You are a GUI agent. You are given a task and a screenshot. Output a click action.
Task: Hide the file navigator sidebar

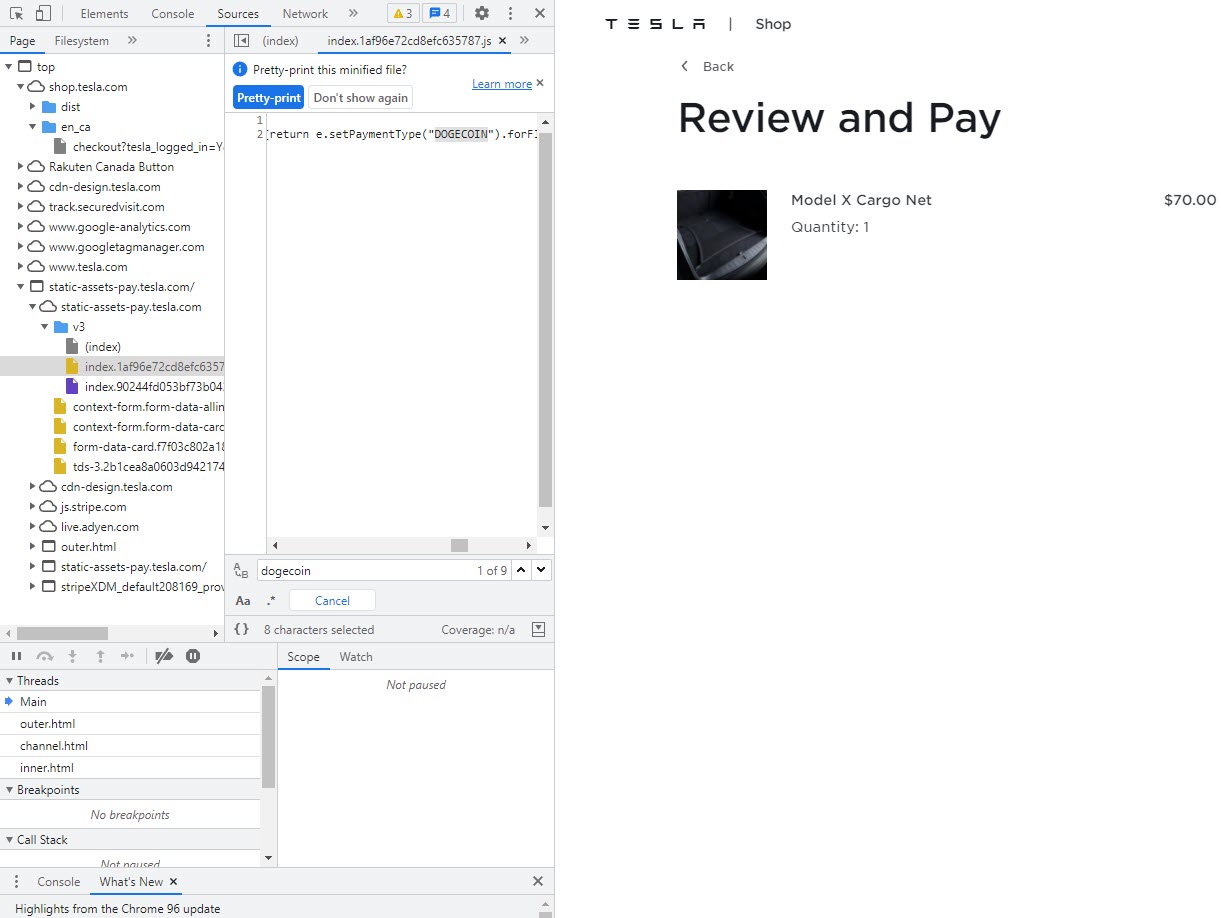click(241, 41)
